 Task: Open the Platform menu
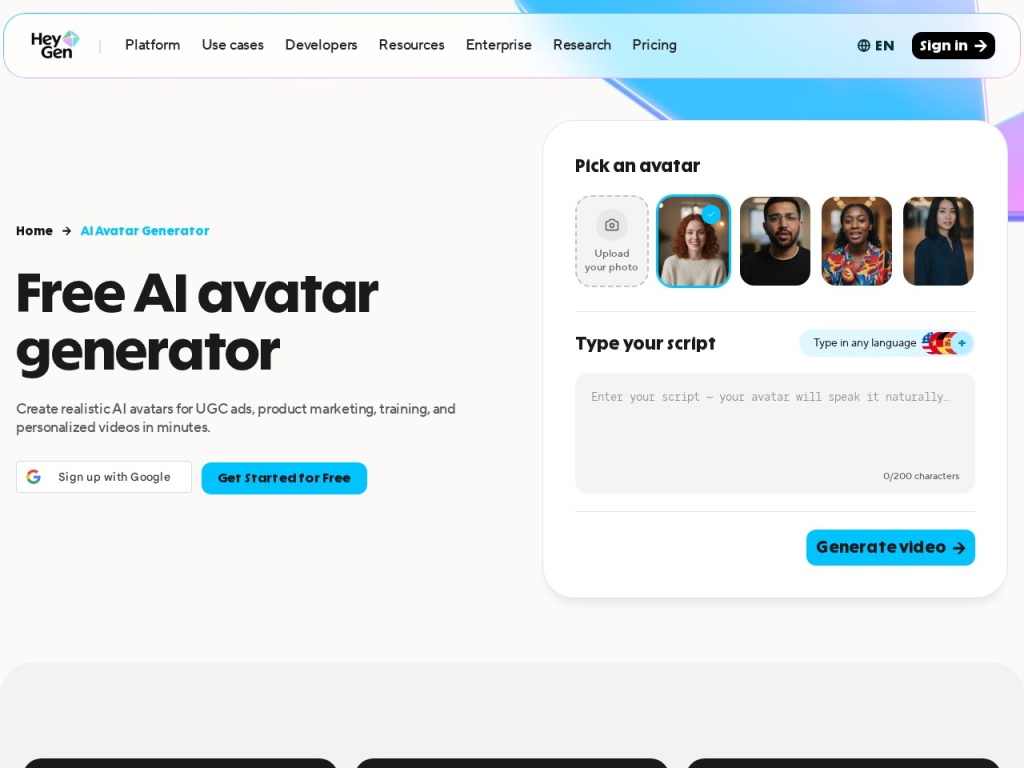pyautogui.click(x=153, y=45)
